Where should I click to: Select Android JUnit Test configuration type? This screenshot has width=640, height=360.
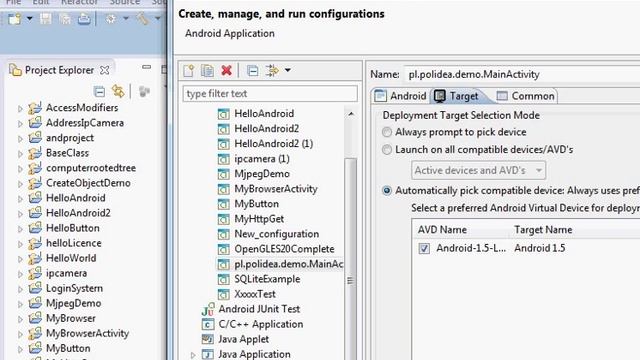point(259,309)
